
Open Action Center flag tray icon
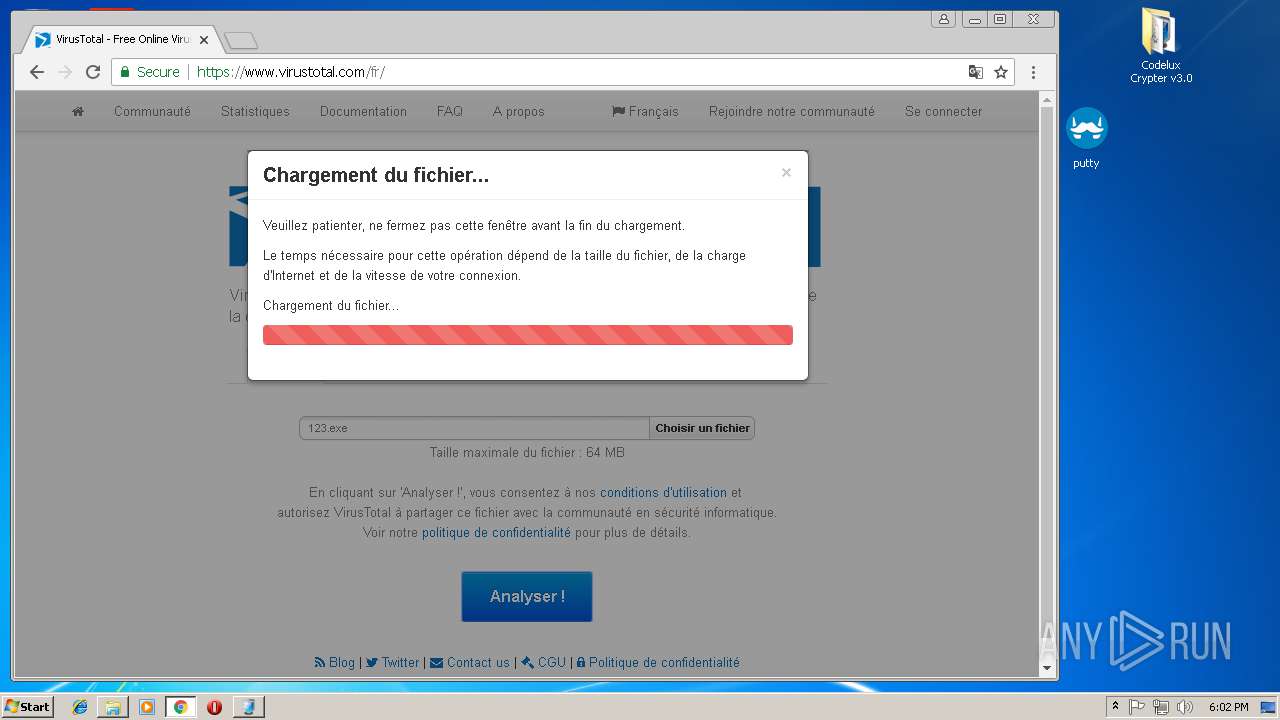(1137, 707)
